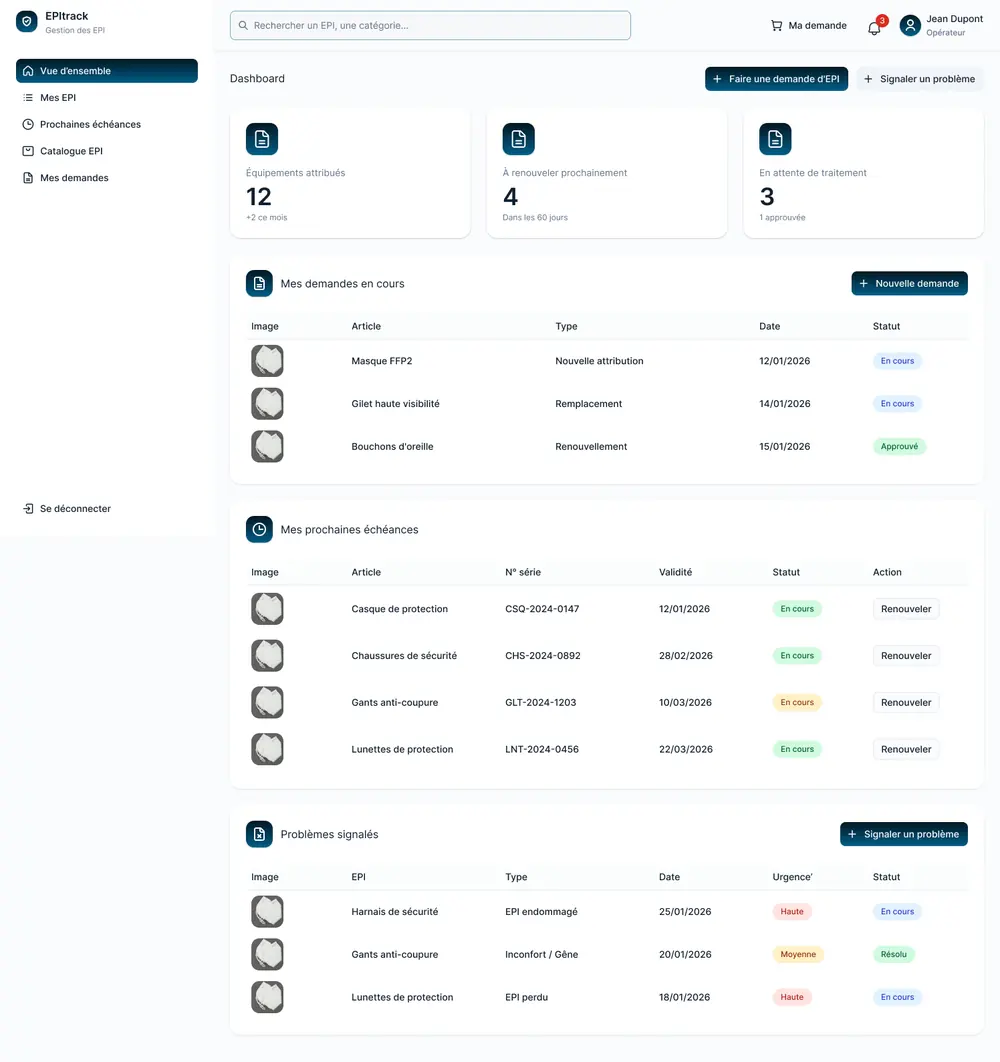The height and width of the screenshot is (1062, 1000).
Task: Renew the Casque de protection
Action: coord(906,609)
